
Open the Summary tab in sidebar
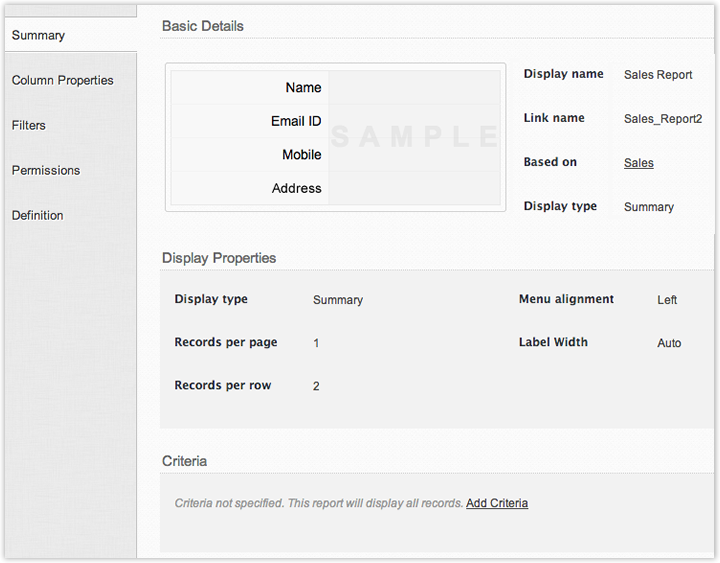[x=39, y=36]
